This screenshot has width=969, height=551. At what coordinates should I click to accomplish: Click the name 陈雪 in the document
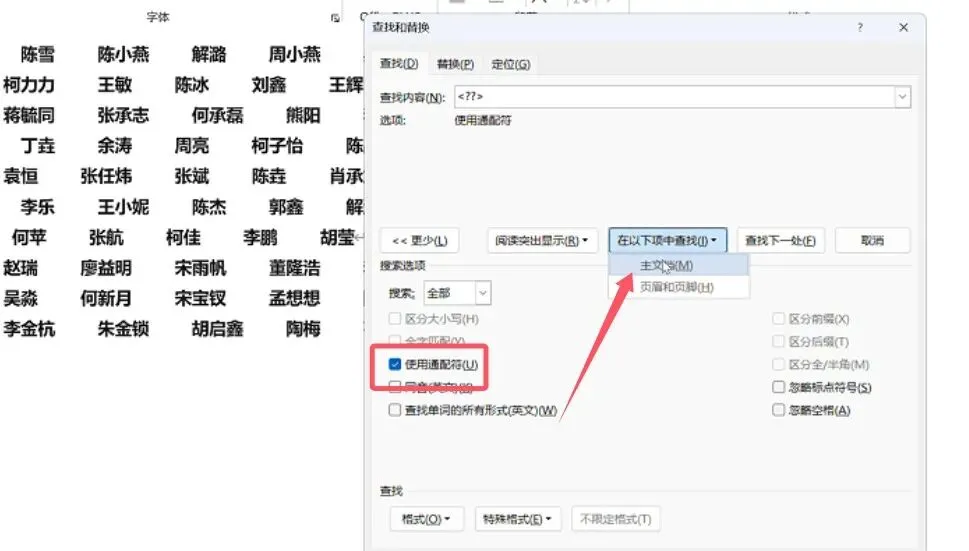coord(38,54)
